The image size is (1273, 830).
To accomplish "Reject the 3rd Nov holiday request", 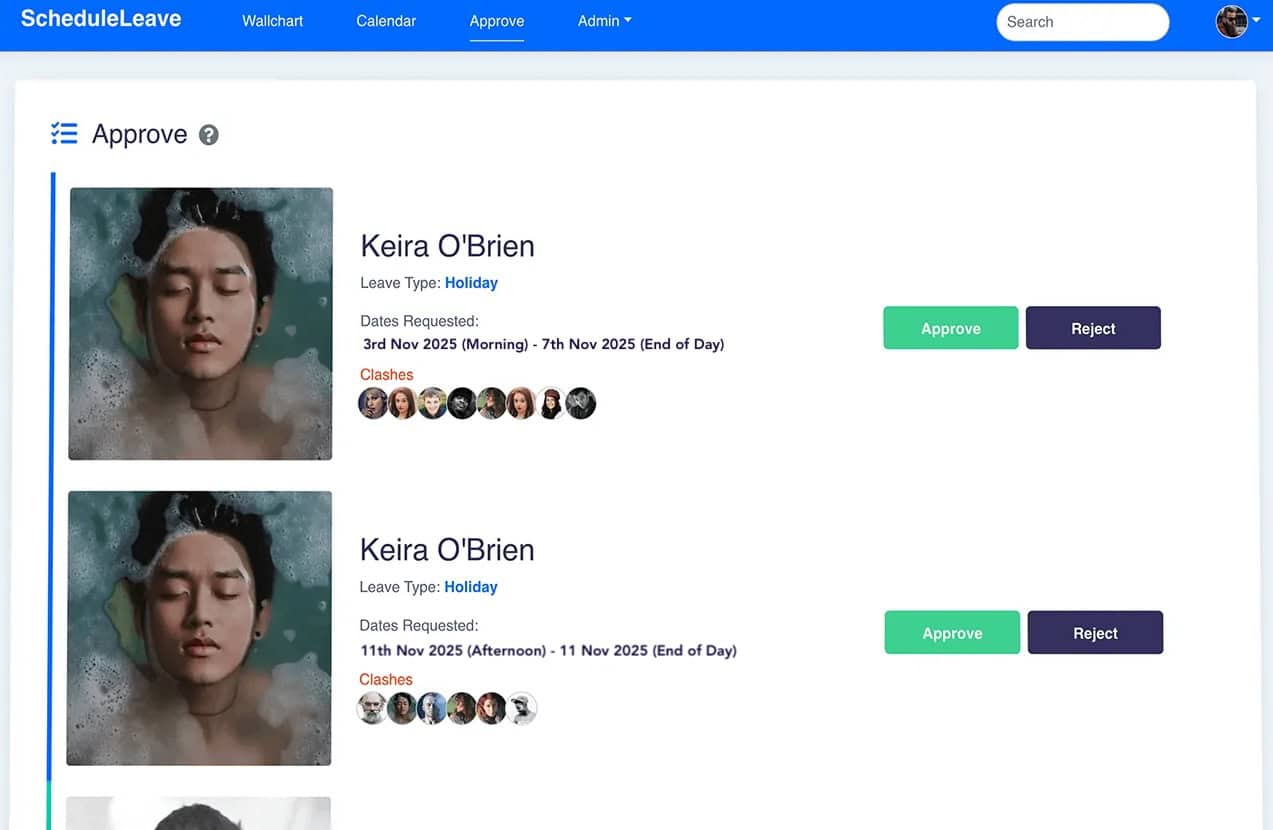I will [x=1093, y=328].
